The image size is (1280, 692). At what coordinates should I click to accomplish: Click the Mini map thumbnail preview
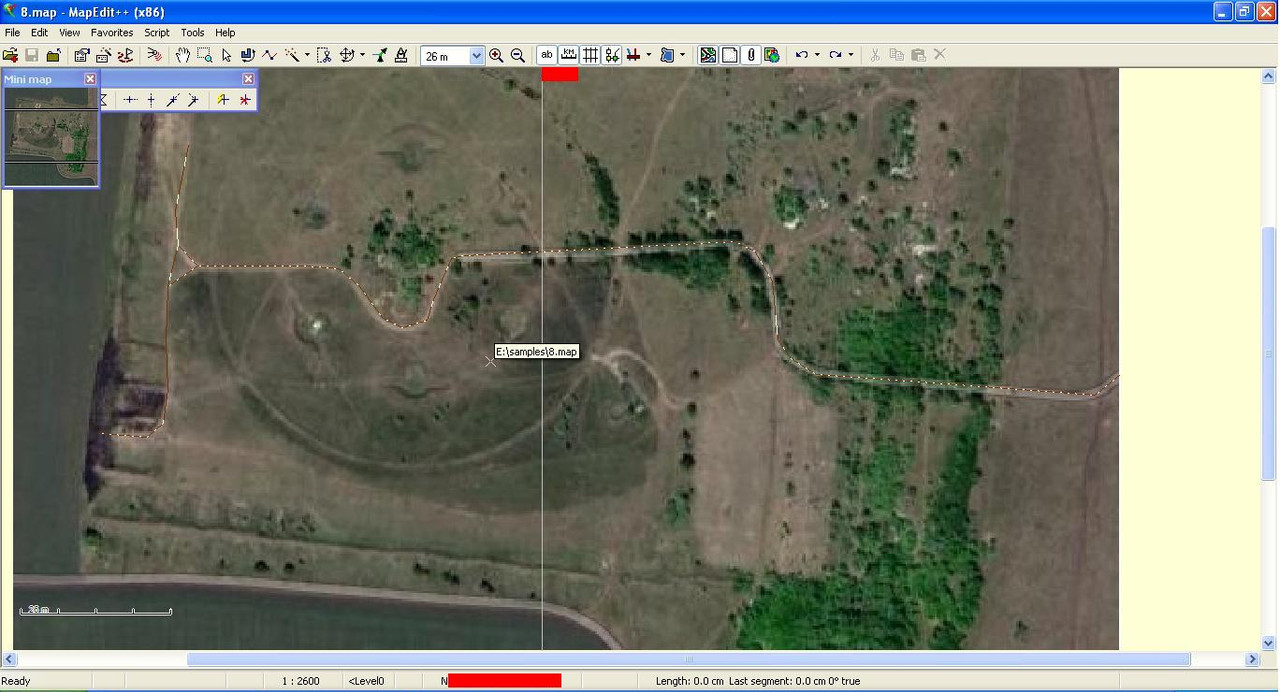[51, 136]
